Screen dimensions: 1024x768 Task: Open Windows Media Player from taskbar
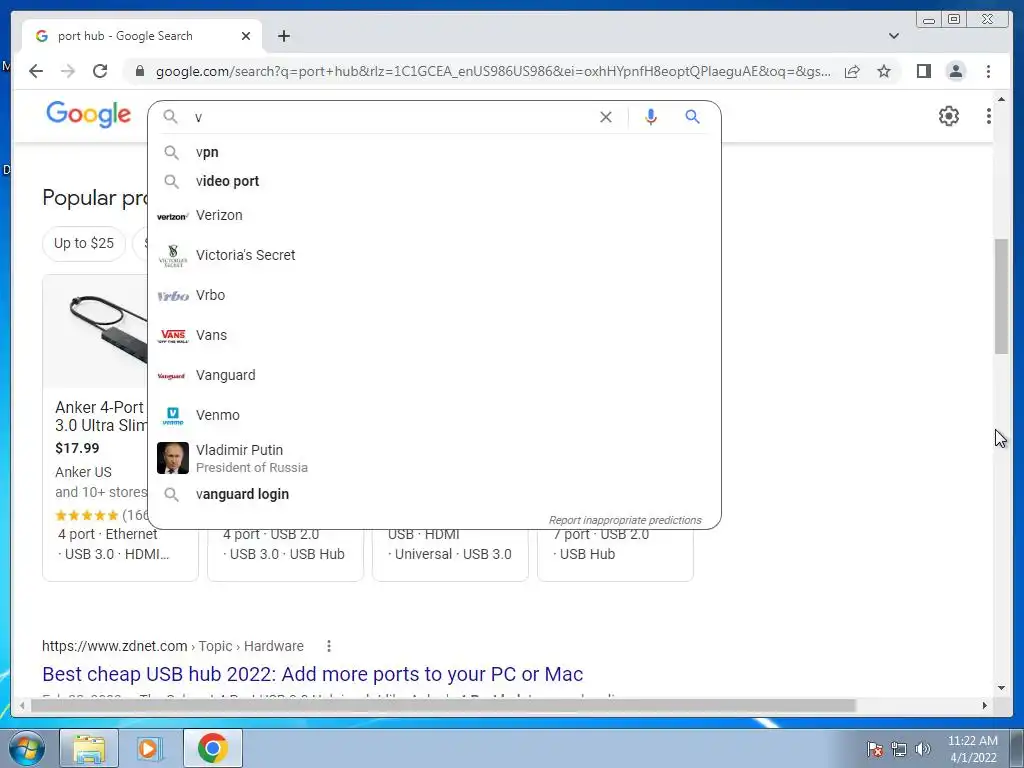150,748
